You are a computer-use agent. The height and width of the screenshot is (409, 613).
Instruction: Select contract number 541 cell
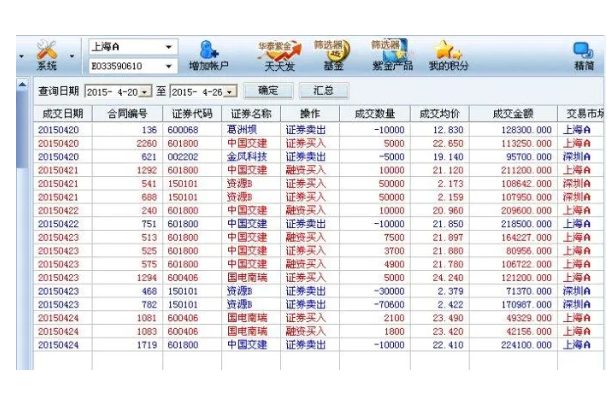[x=127, y=183]
